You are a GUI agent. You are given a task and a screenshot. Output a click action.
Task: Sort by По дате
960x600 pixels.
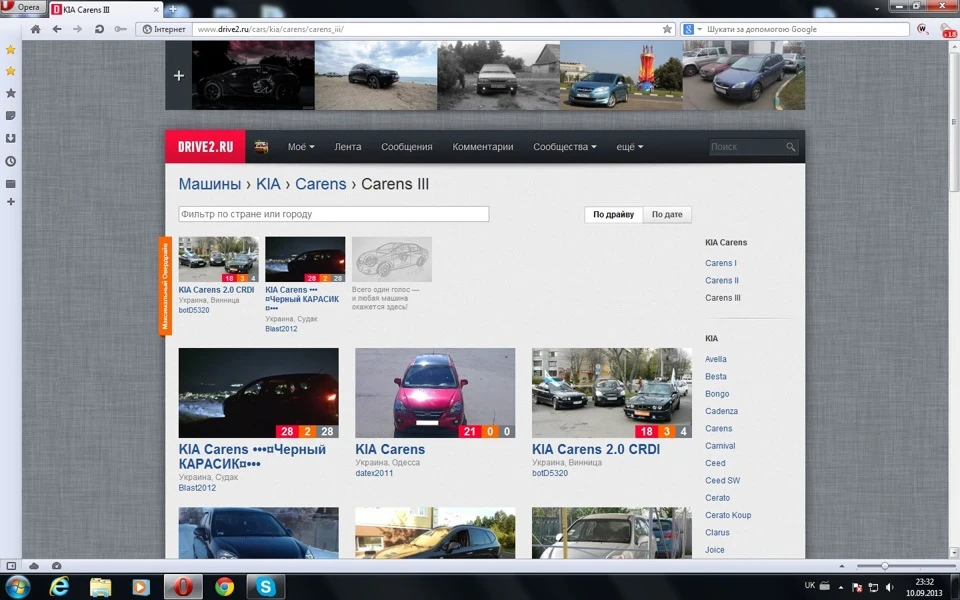pos(667,214)
